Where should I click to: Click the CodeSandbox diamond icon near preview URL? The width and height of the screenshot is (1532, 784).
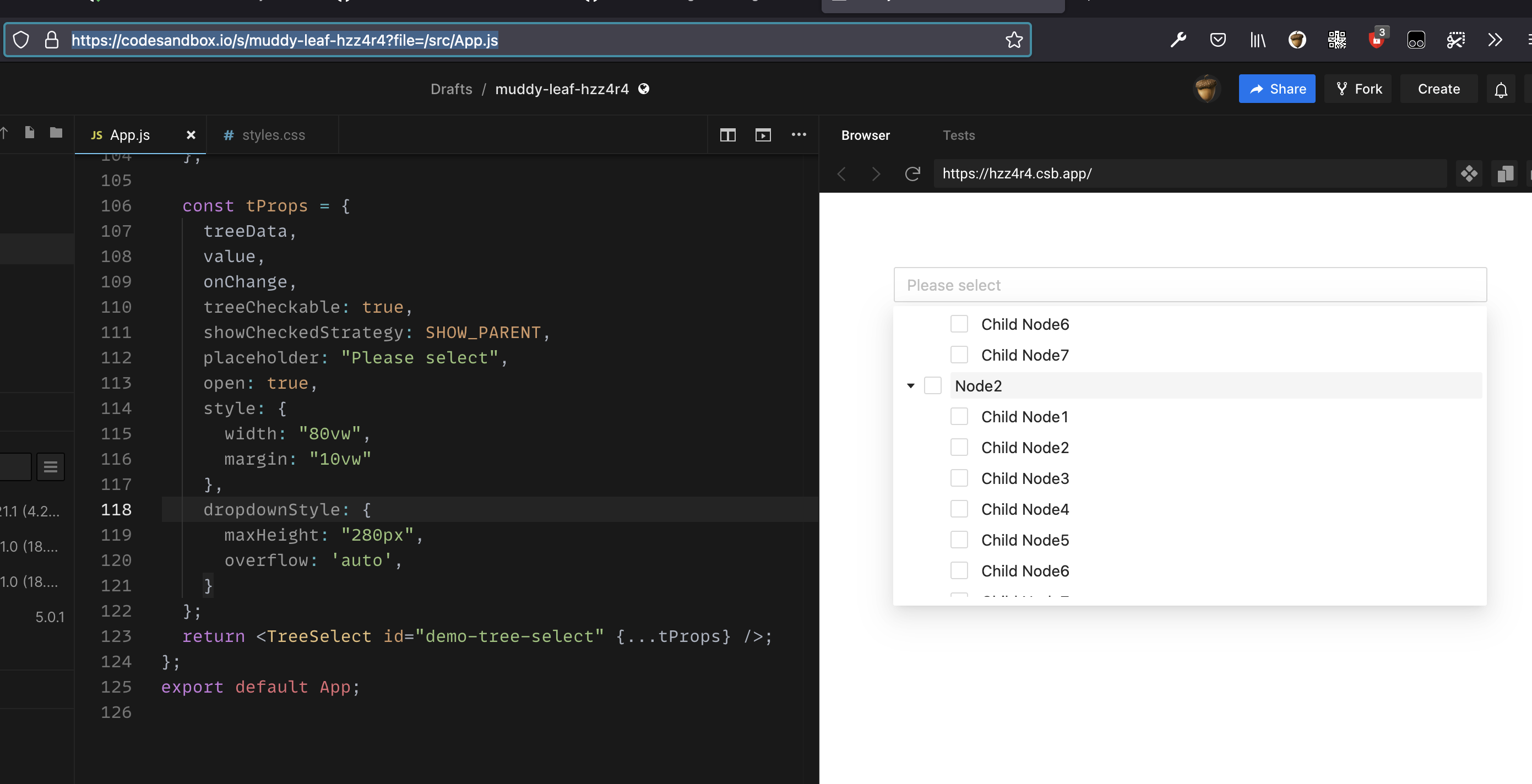click(x=1470, y=173)
